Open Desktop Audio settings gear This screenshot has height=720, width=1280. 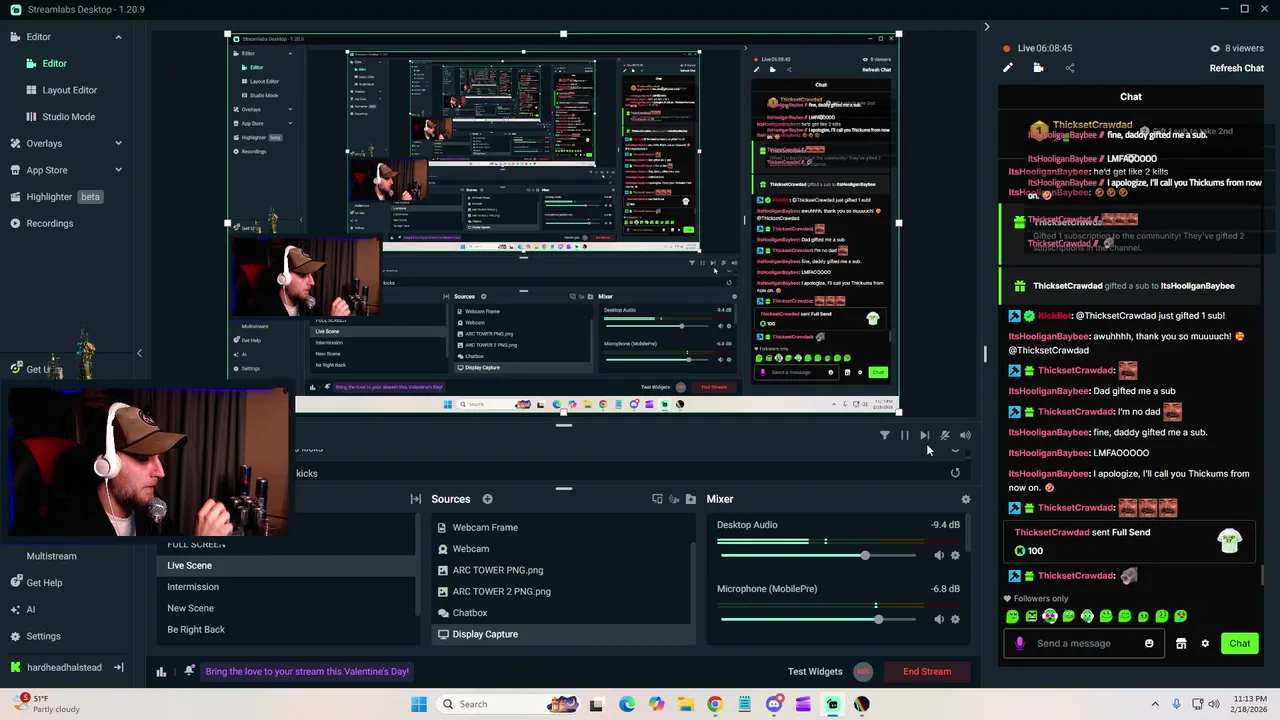point(955,555)
